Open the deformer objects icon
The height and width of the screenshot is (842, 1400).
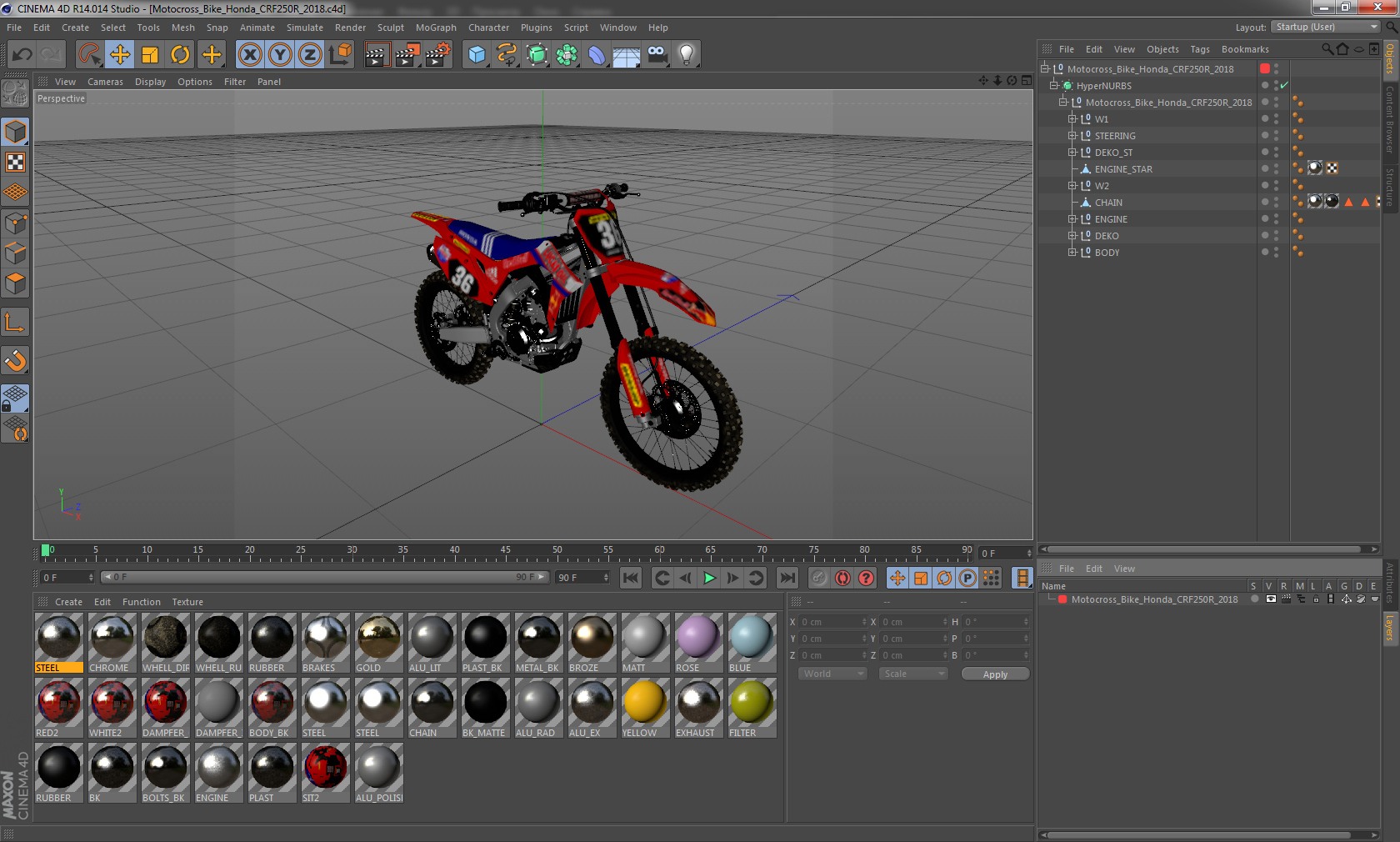coord(597,55)
